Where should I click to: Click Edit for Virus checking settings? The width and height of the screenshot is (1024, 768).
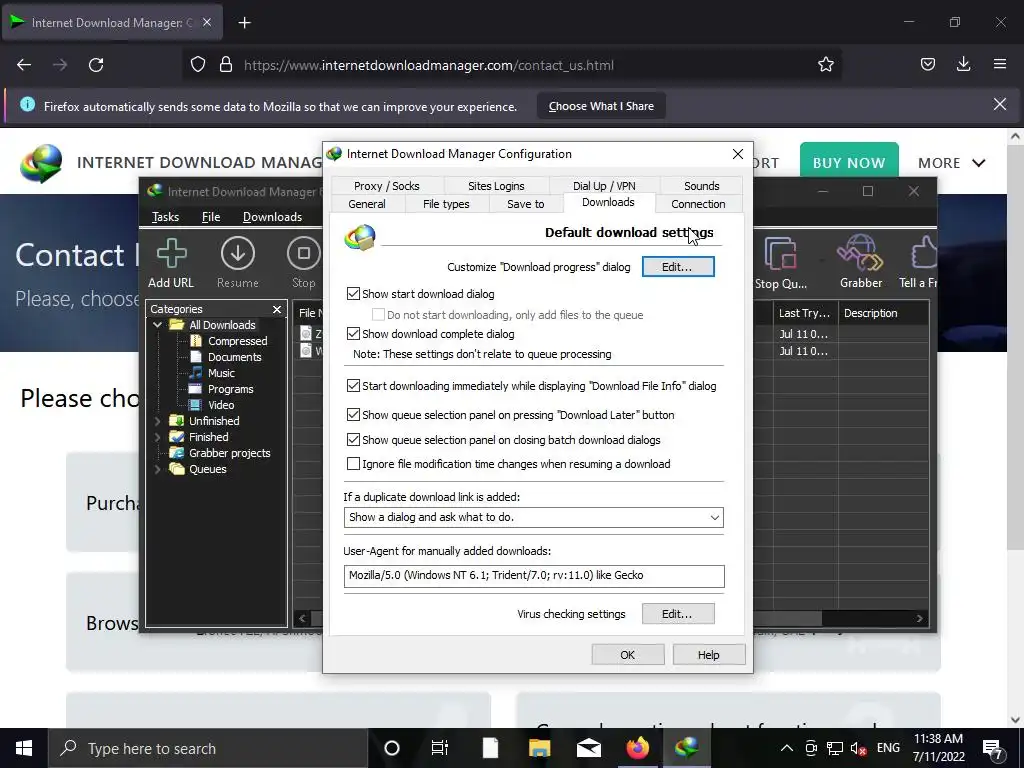coord(678,614)
